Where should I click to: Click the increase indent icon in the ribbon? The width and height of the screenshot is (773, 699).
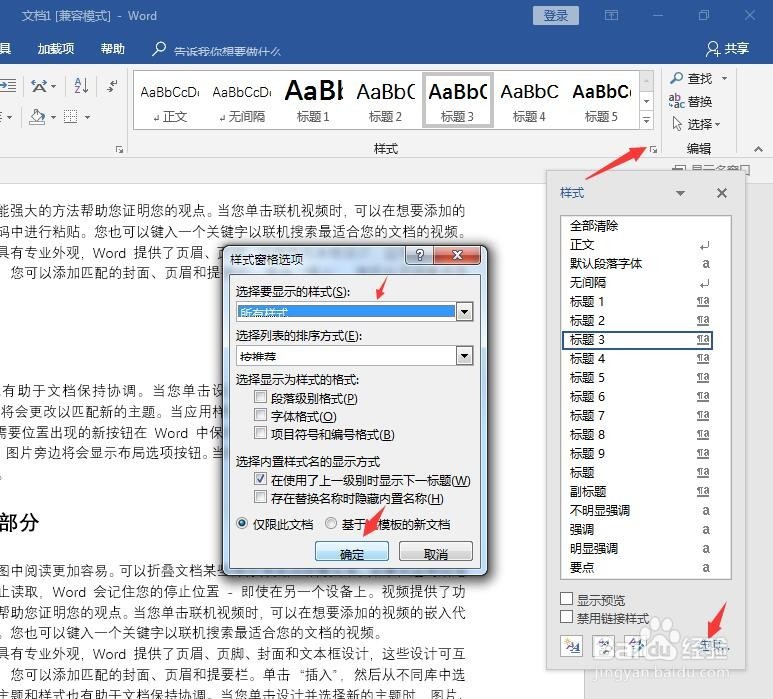pyautogui.click(x=8, y=86)
